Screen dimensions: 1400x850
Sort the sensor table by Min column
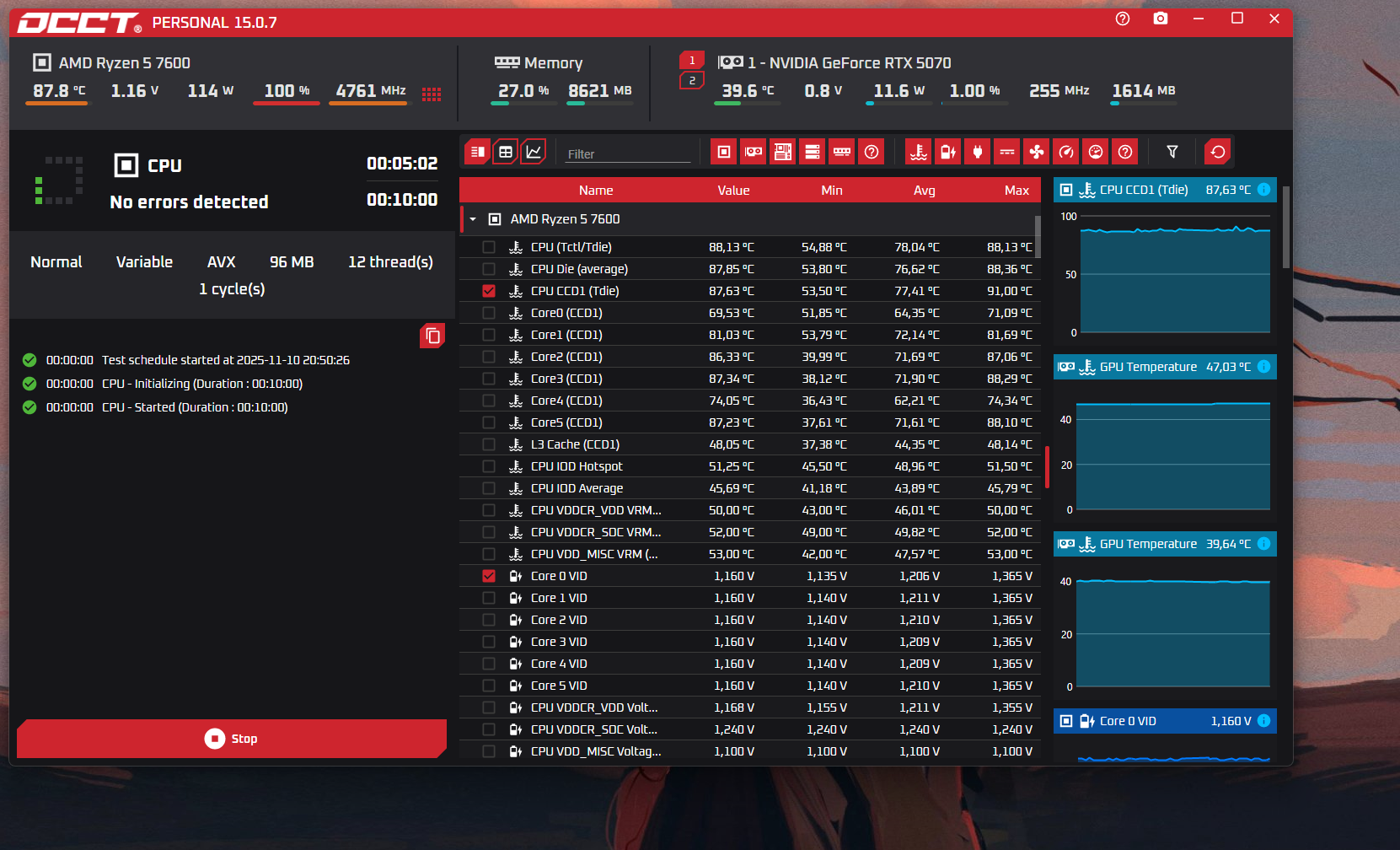tap(832, 191)
